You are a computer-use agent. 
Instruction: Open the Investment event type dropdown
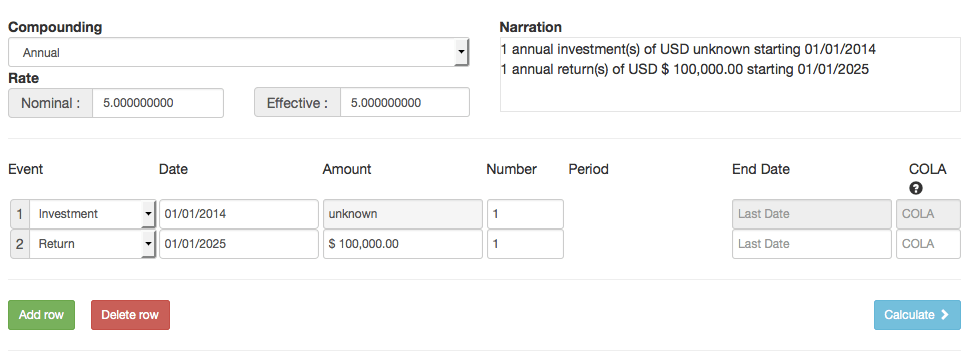92,214
